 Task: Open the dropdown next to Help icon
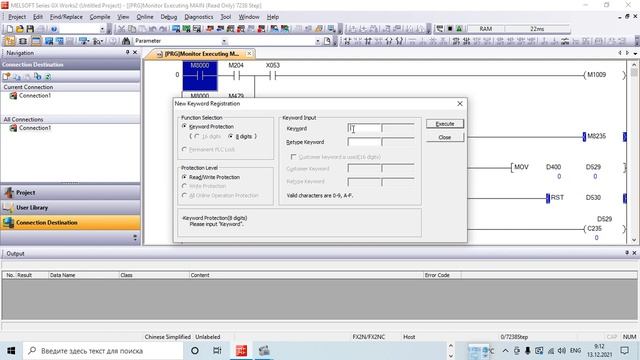tap(102, 29)
